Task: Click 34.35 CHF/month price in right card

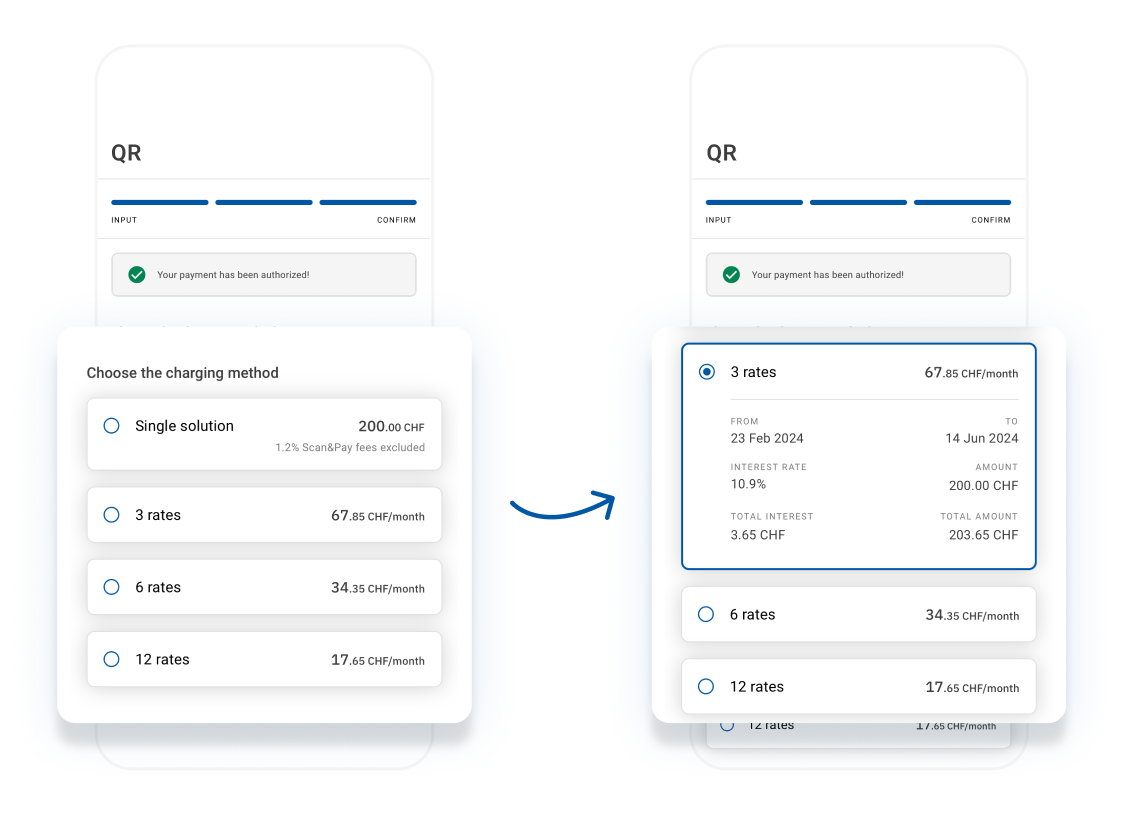Action: pos(972,615)
